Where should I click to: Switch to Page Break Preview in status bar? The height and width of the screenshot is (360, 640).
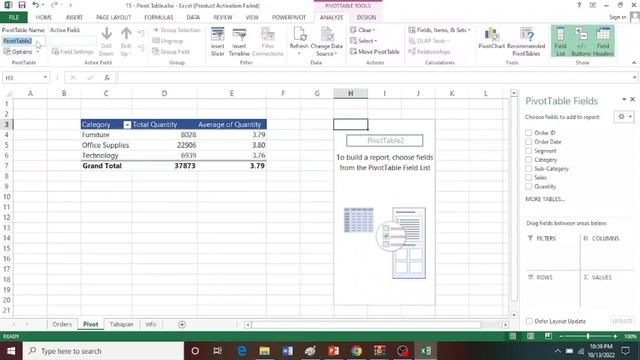click(548, 336)
